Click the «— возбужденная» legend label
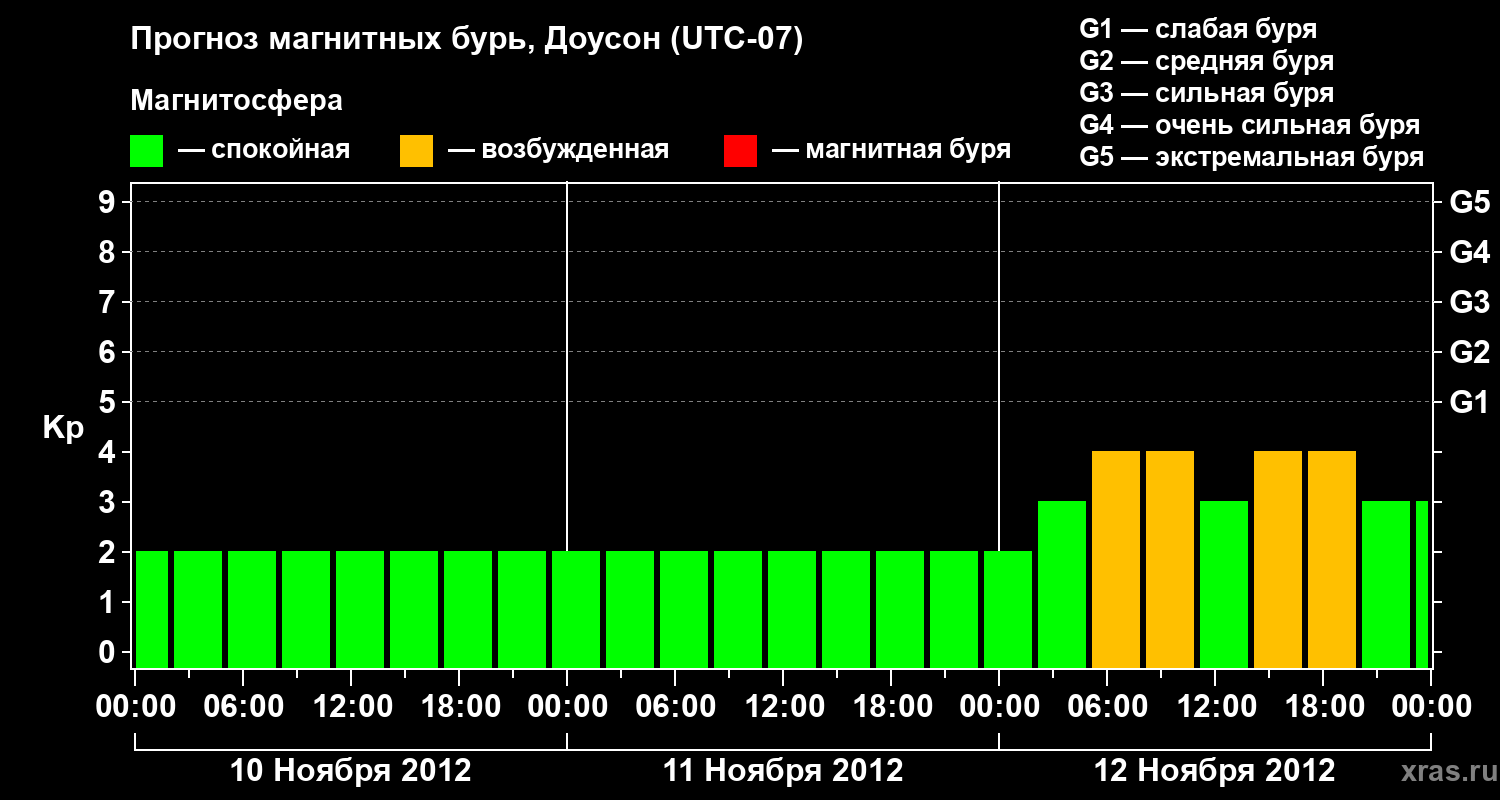Viewport: 1500px width, 800px height. (559, 151)
